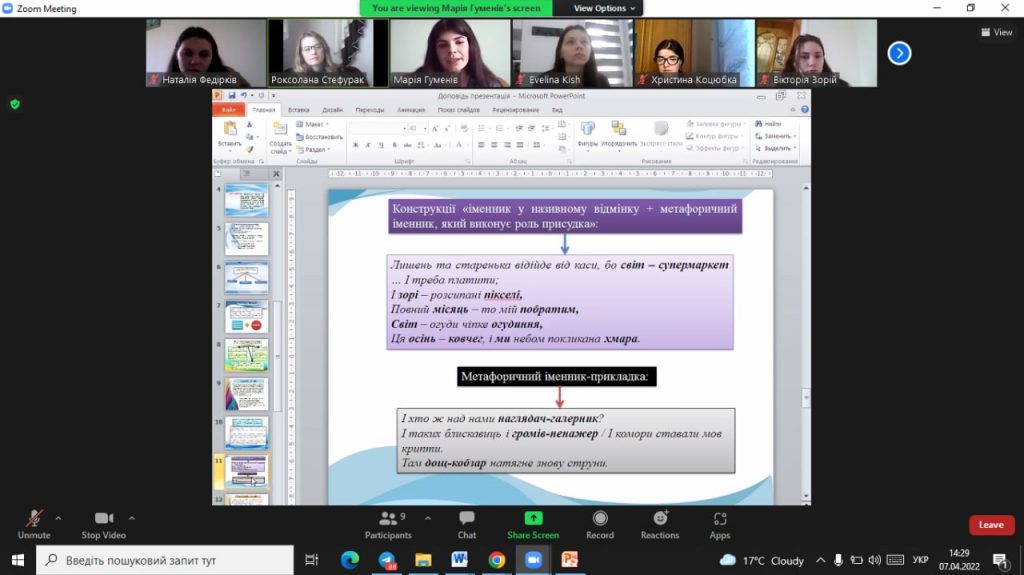Switch layout using the View button
The width and height of the screenshot is (1024, 575).
pos(997,32)
